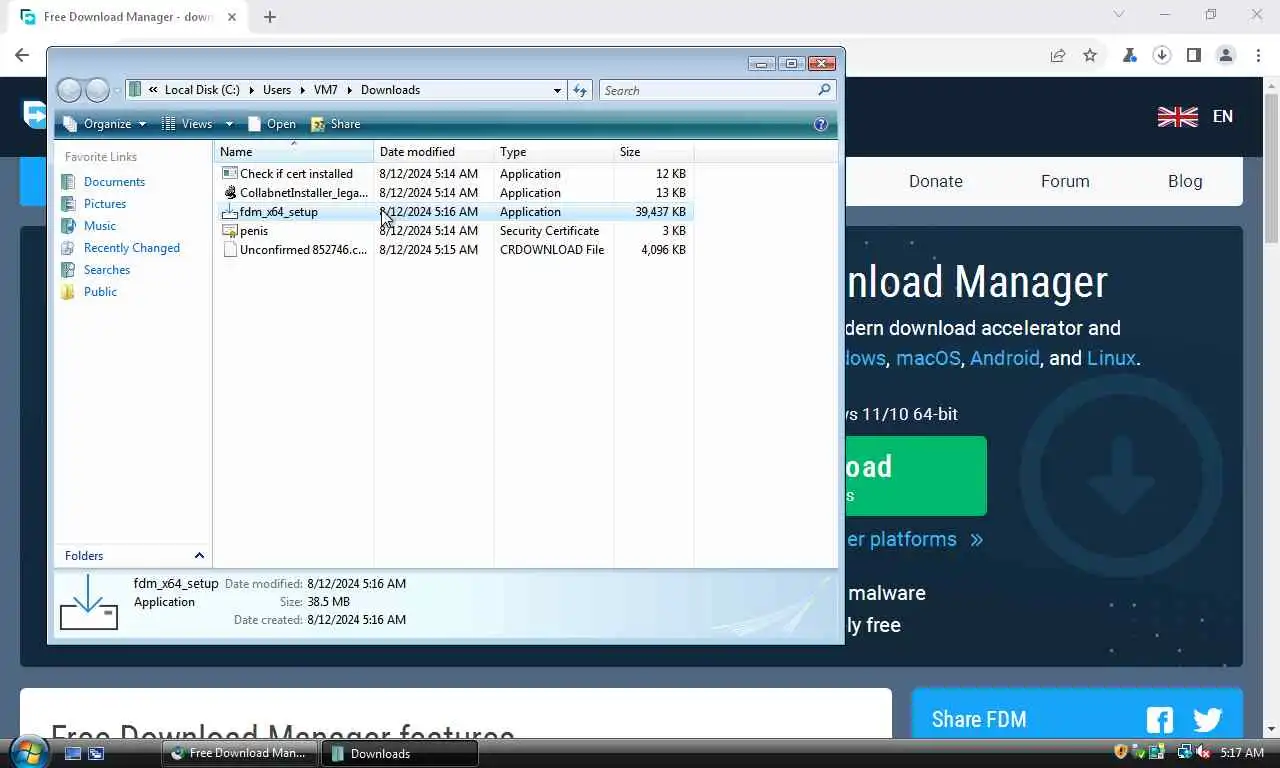Click the Downloads taskbar button
This screenshot has width=1280, height=768.
click(x=400, y=754)
